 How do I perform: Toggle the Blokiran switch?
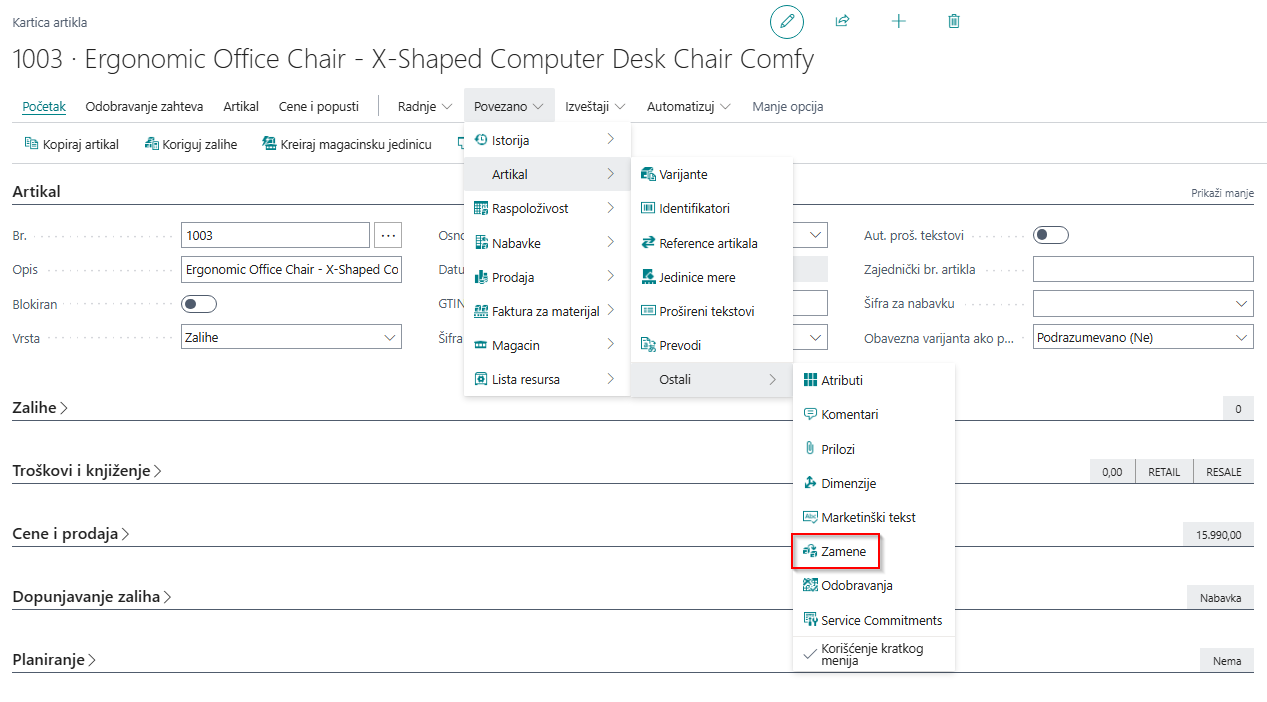tap(199, 304)
